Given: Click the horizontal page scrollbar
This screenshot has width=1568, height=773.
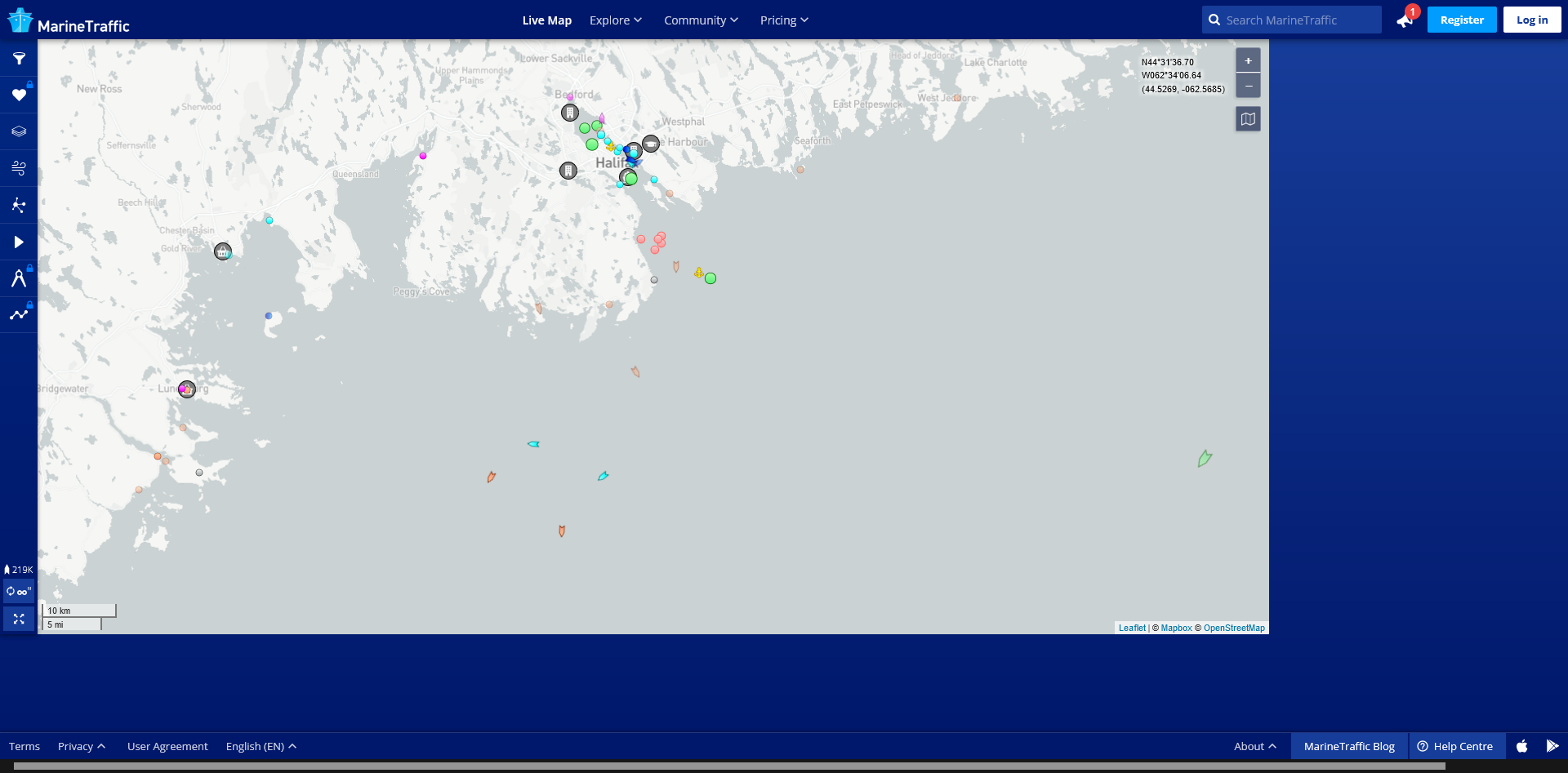Looking at the screenshot, I should [x=729, y=766].
